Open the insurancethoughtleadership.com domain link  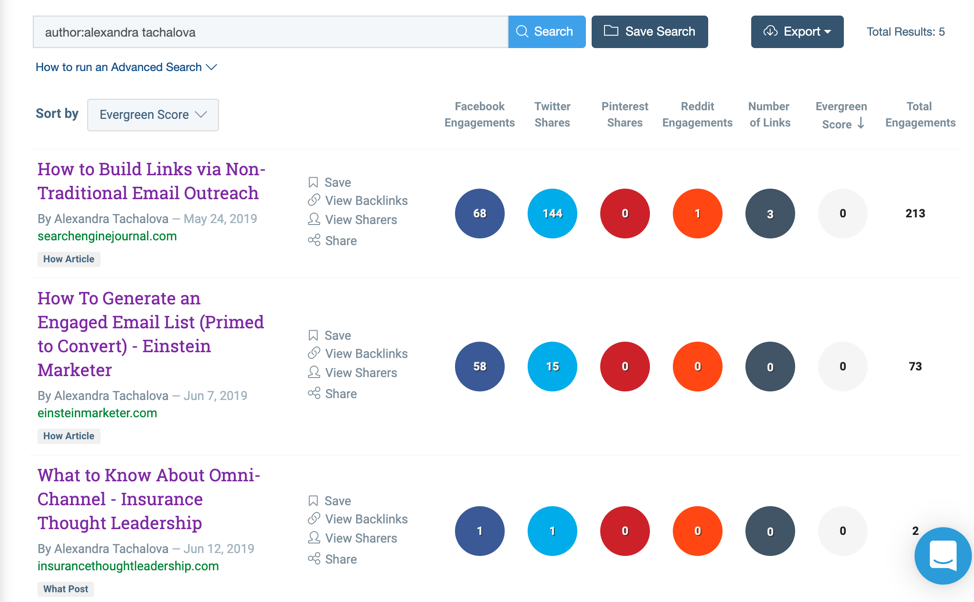point(128,566)
